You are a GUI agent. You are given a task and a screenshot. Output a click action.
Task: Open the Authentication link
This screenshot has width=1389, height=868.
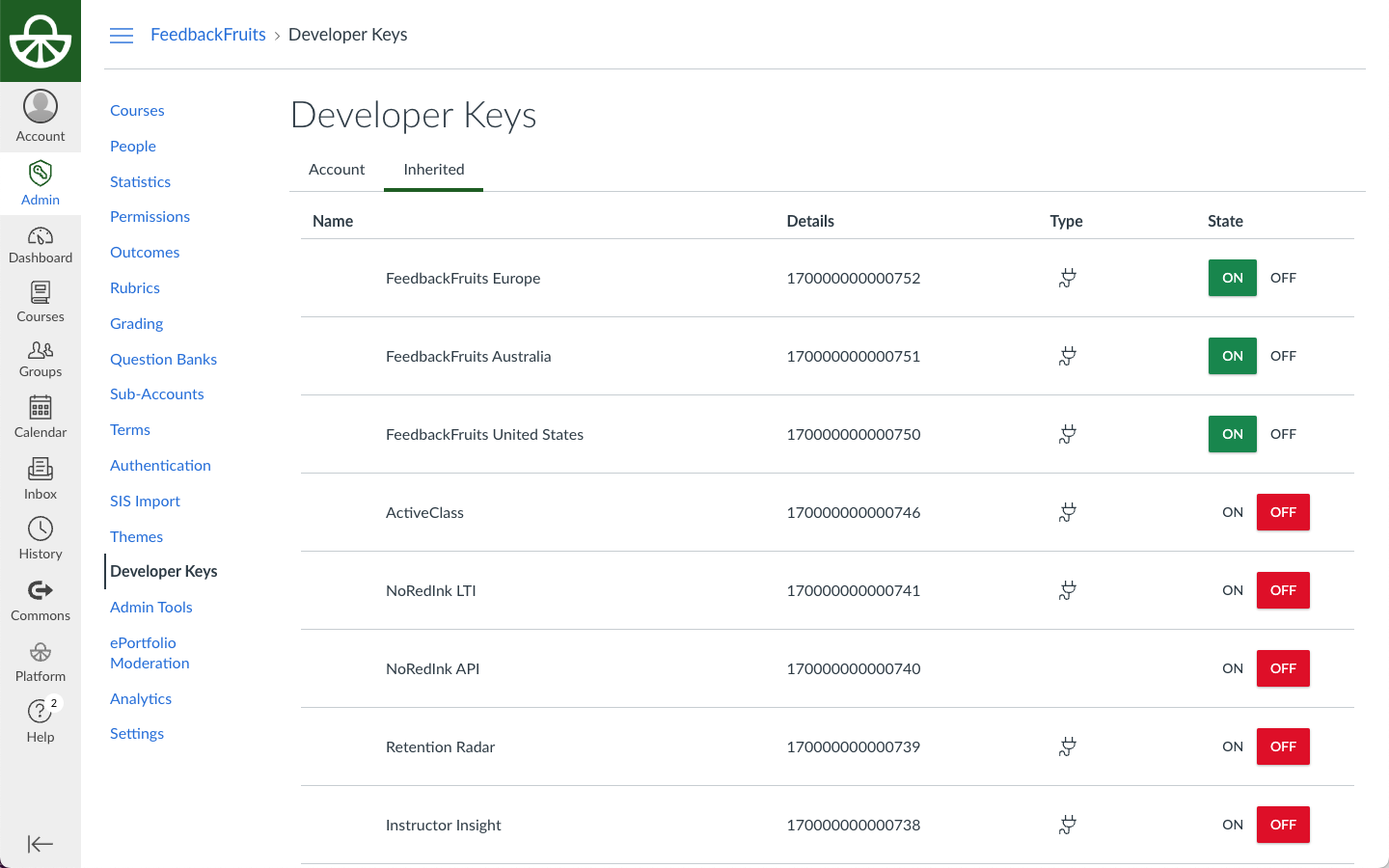(x=160, y=465)
